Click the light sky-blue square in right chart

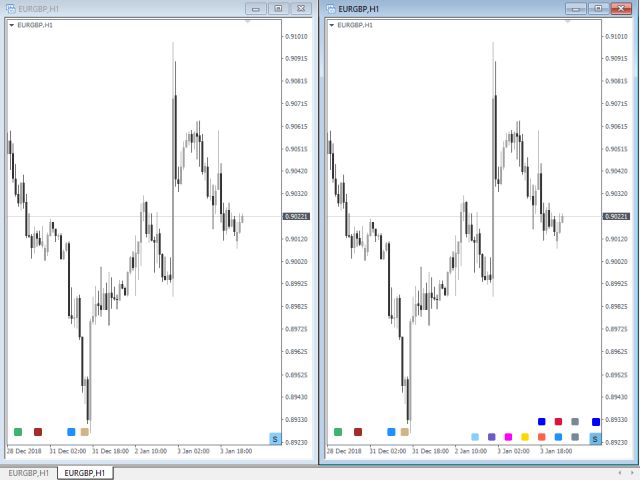click(475, 437)
